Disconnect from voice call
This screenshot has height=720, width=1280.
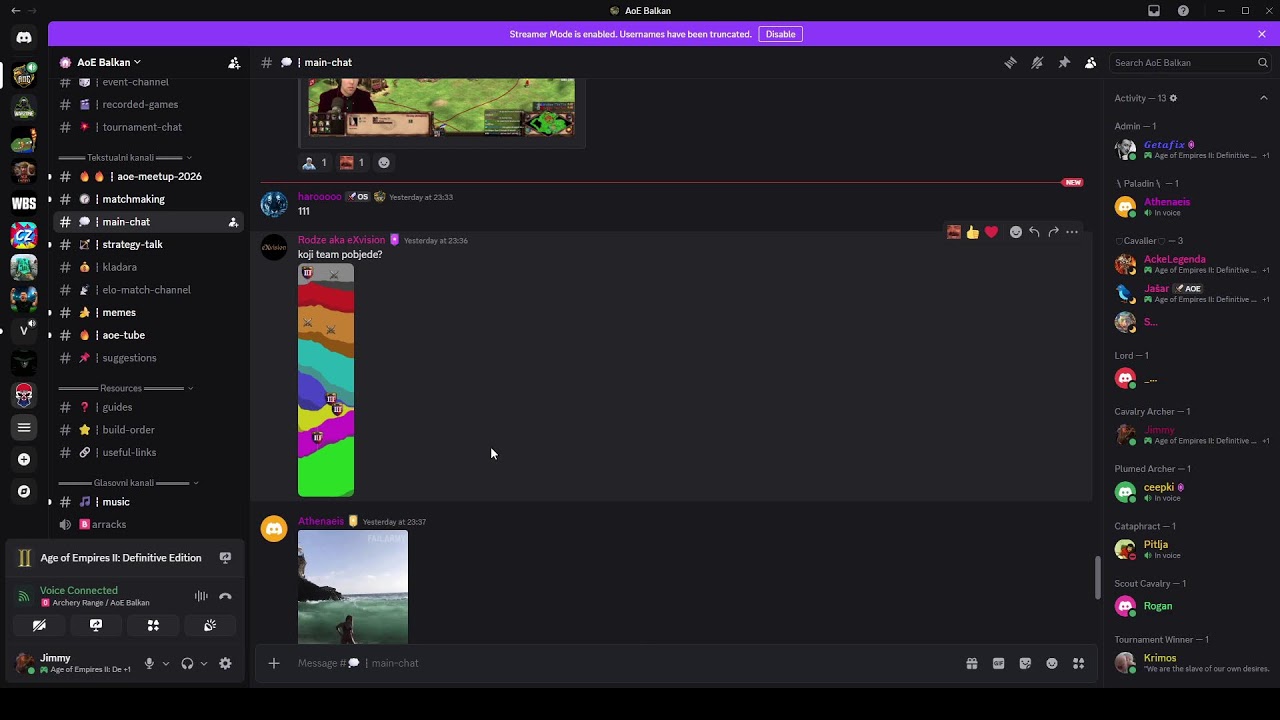click(225, 596)
